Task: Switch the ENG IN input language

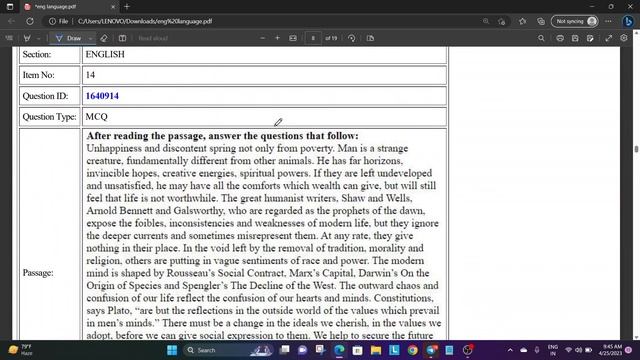Action: pyautogui.click(x=553, y=350)
